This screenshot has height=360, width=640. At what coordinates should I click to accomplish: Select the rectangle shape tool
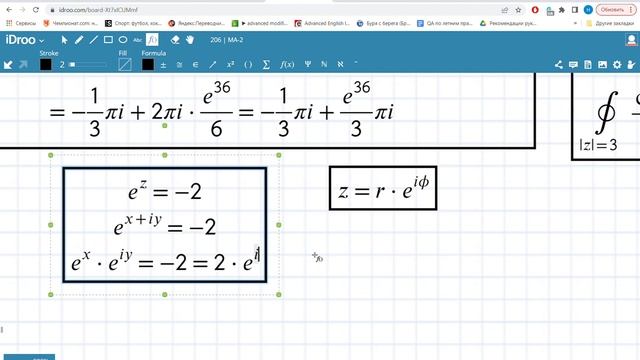108,40
